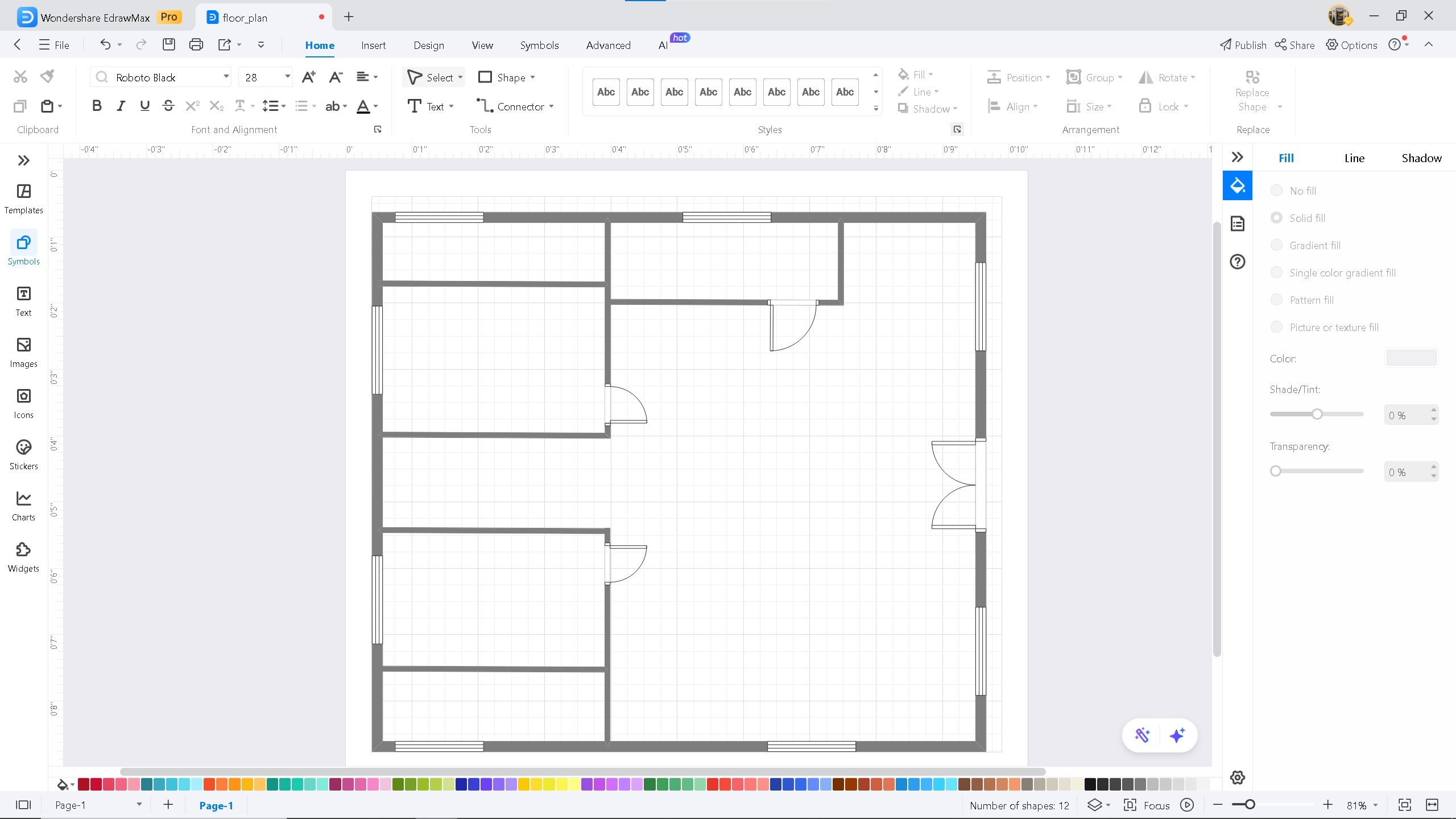Click the Transparency percentage input field
Viewport: 1456px width, 819px height.
point(1406,472)
